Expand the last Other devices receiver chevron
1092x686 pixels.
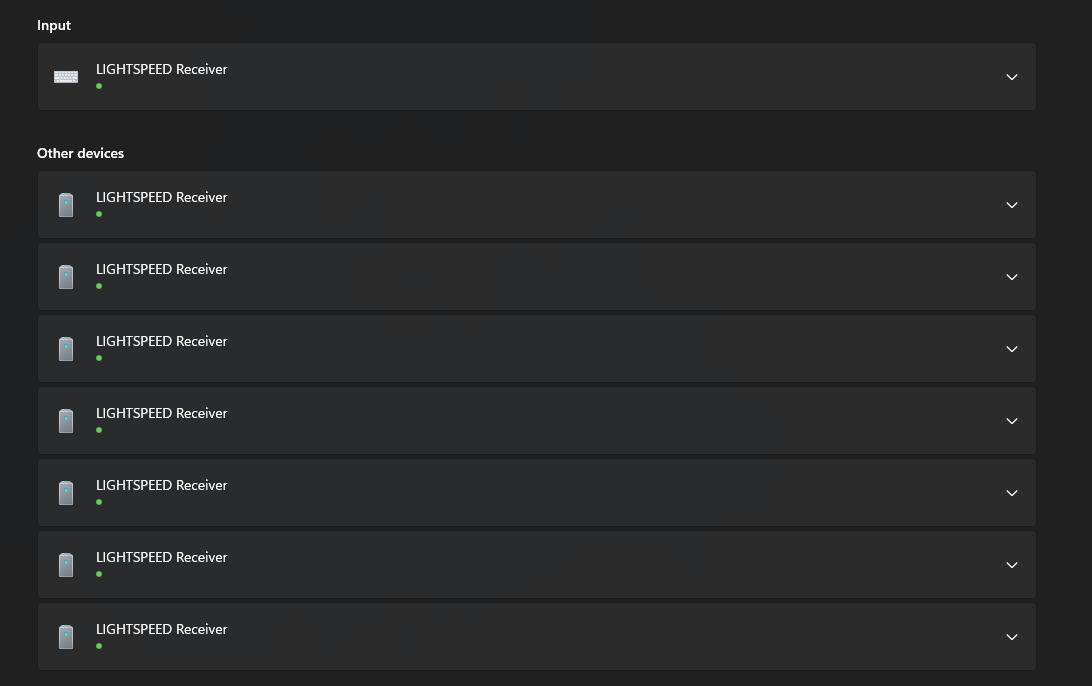coord(1012,637)
